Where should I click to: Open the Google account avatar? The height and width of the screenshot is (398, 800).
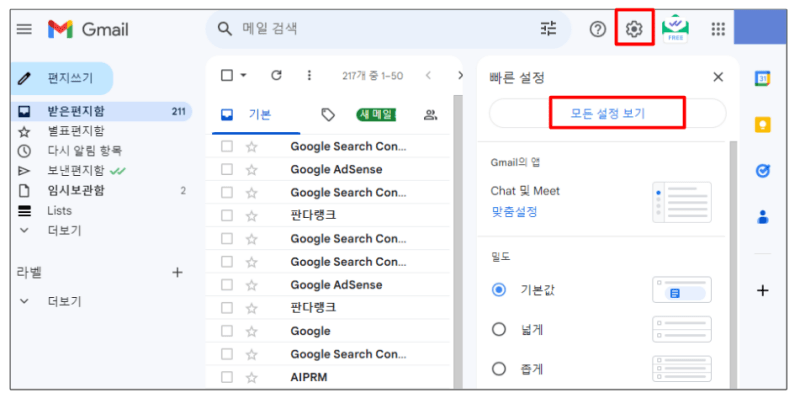760,27
